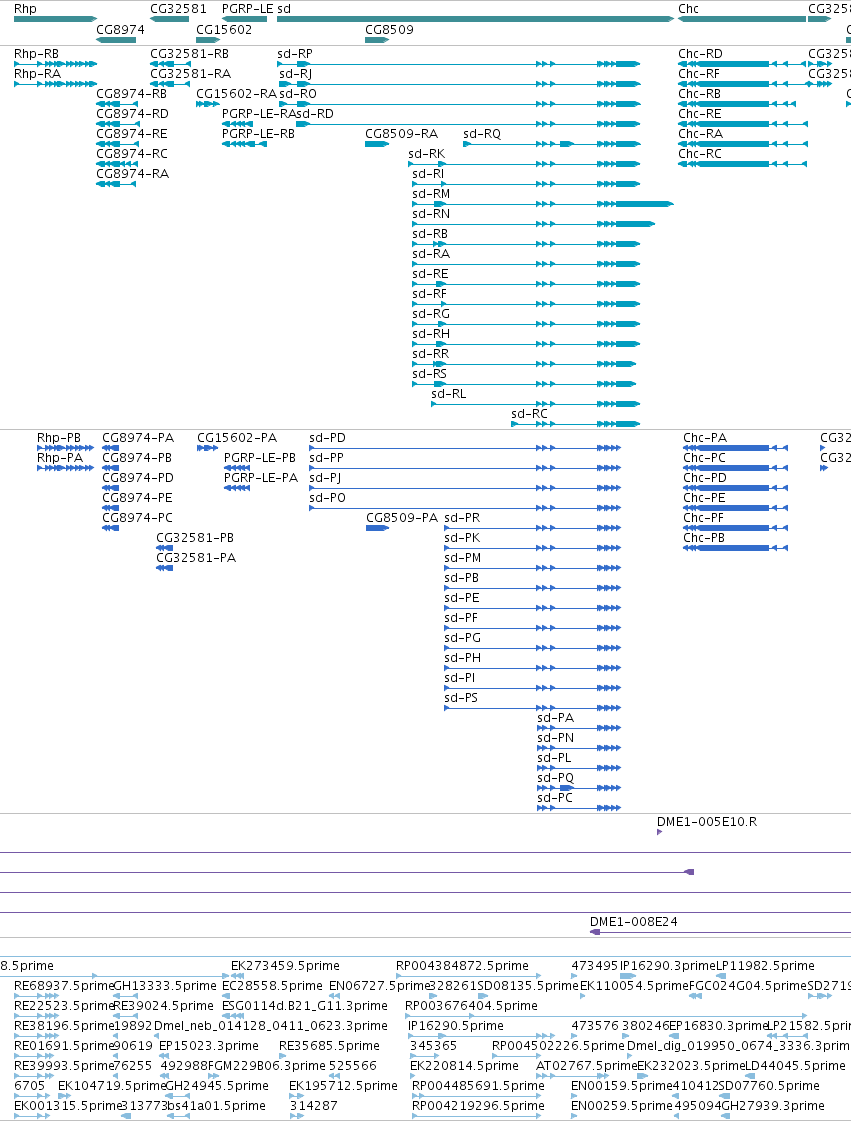Image resolution: width=851 pixels, height=1121 pixels.
Task: Select the Chc-RE transcript label
Action: [x=699, y=114]
